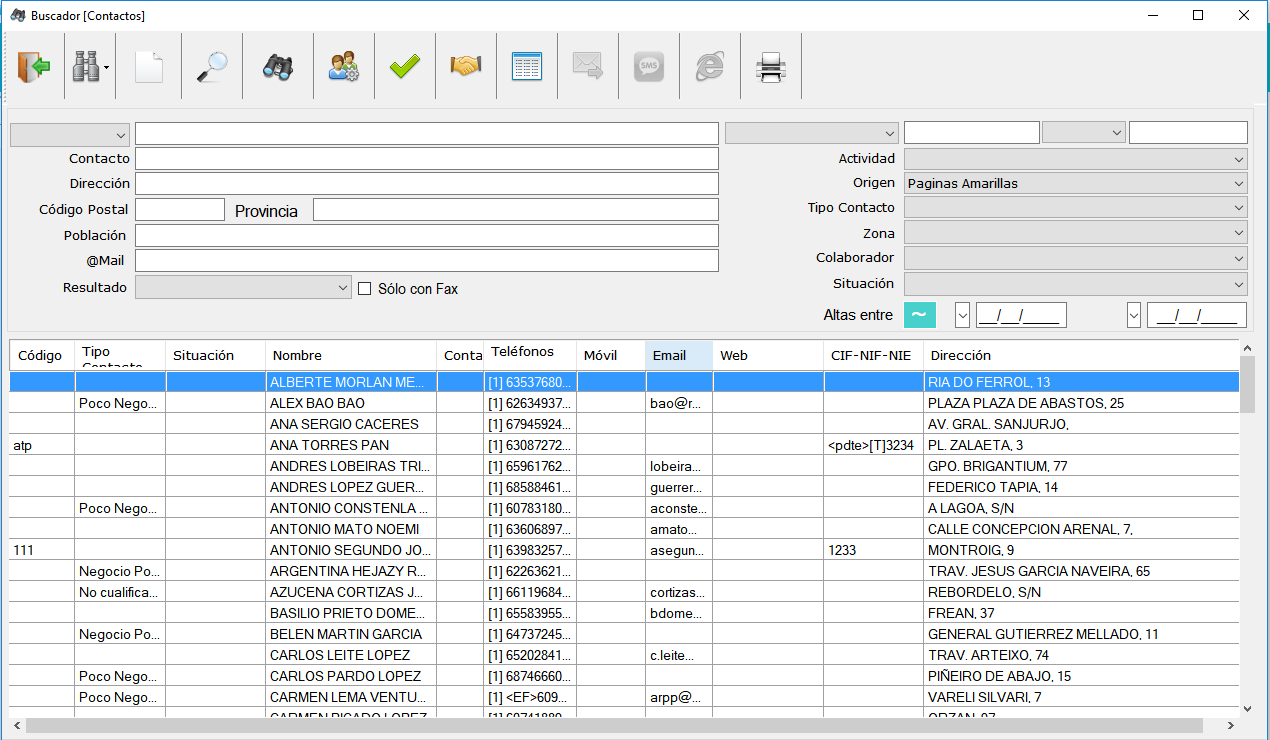Click the SMS toolbar icon
This screenshot has width=1270, height=740.
649,67
